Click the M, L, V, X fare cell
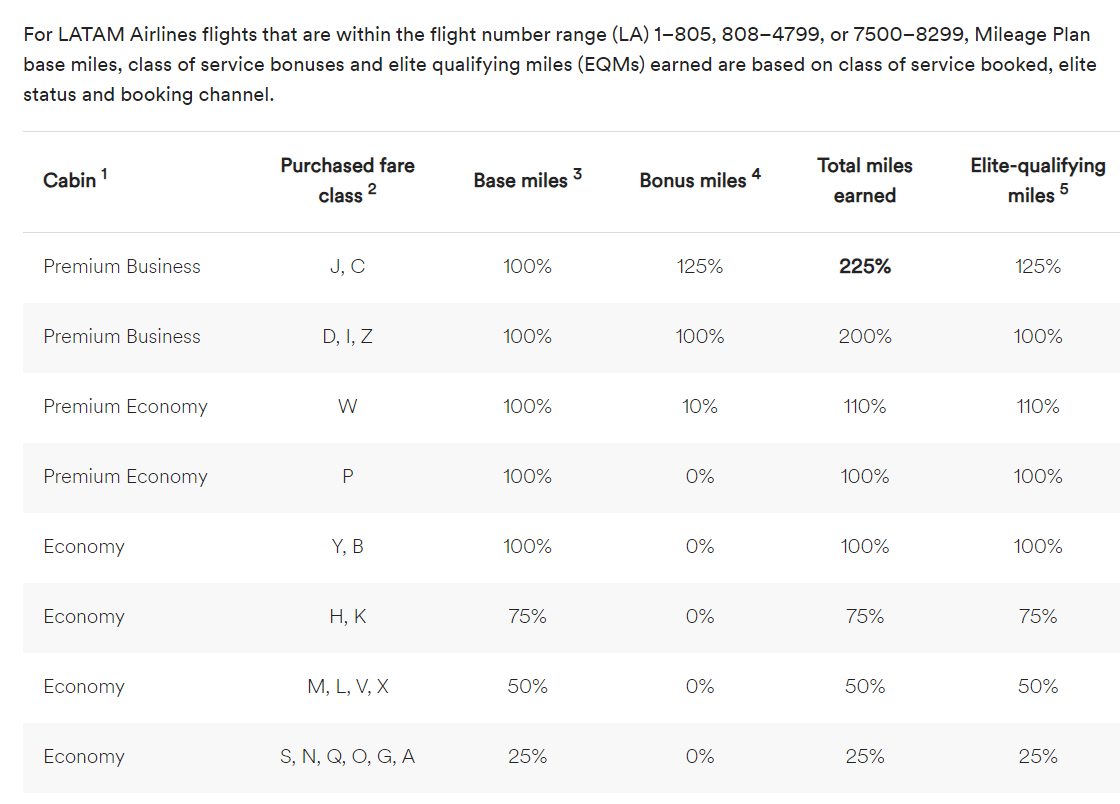Viewport: 1120px width, 804px height. click(347, 687)
